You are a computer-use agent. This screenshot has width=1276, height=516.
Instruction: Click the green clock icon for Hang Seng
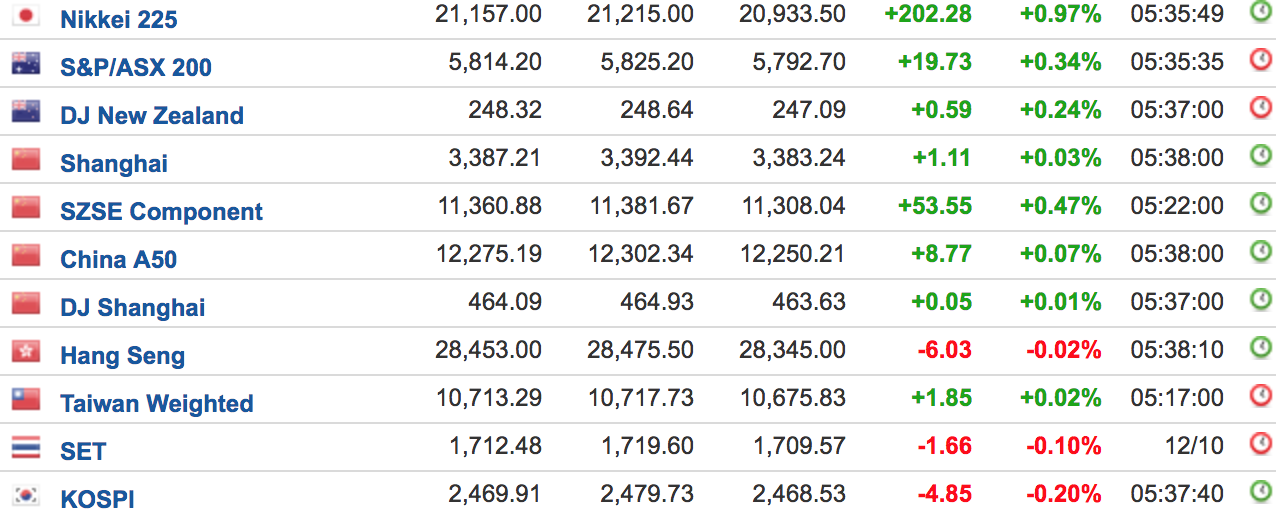click(1261, 348)
